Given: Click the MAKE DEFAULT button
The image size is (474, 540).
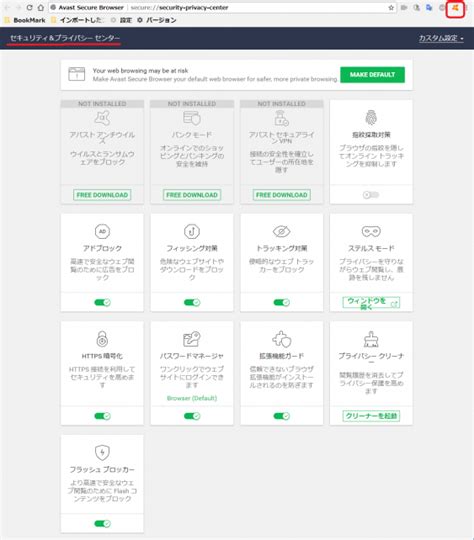Looking at the screenshot, I should click(372, 75).
